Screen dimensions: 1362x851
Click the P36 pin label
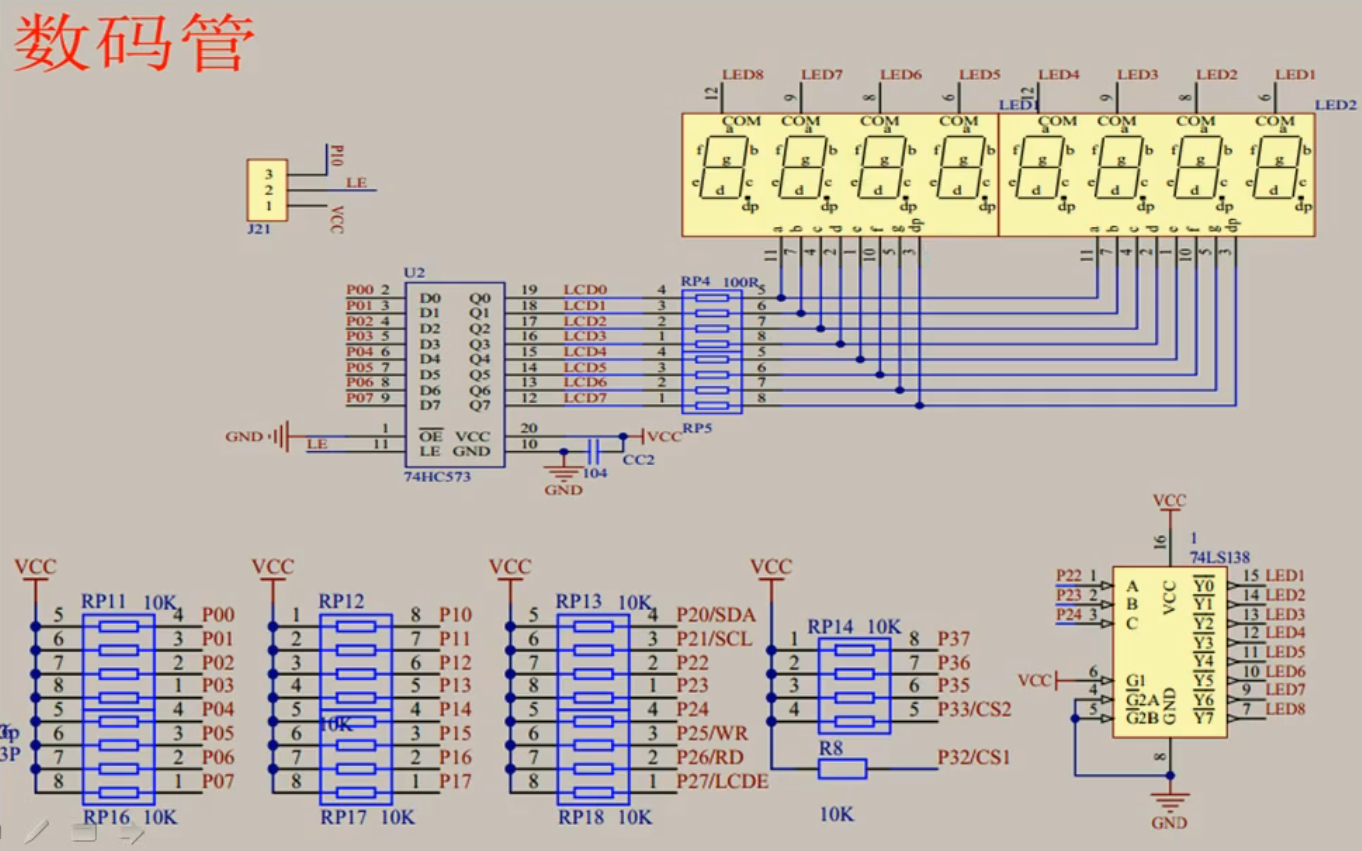pos(954,662)
